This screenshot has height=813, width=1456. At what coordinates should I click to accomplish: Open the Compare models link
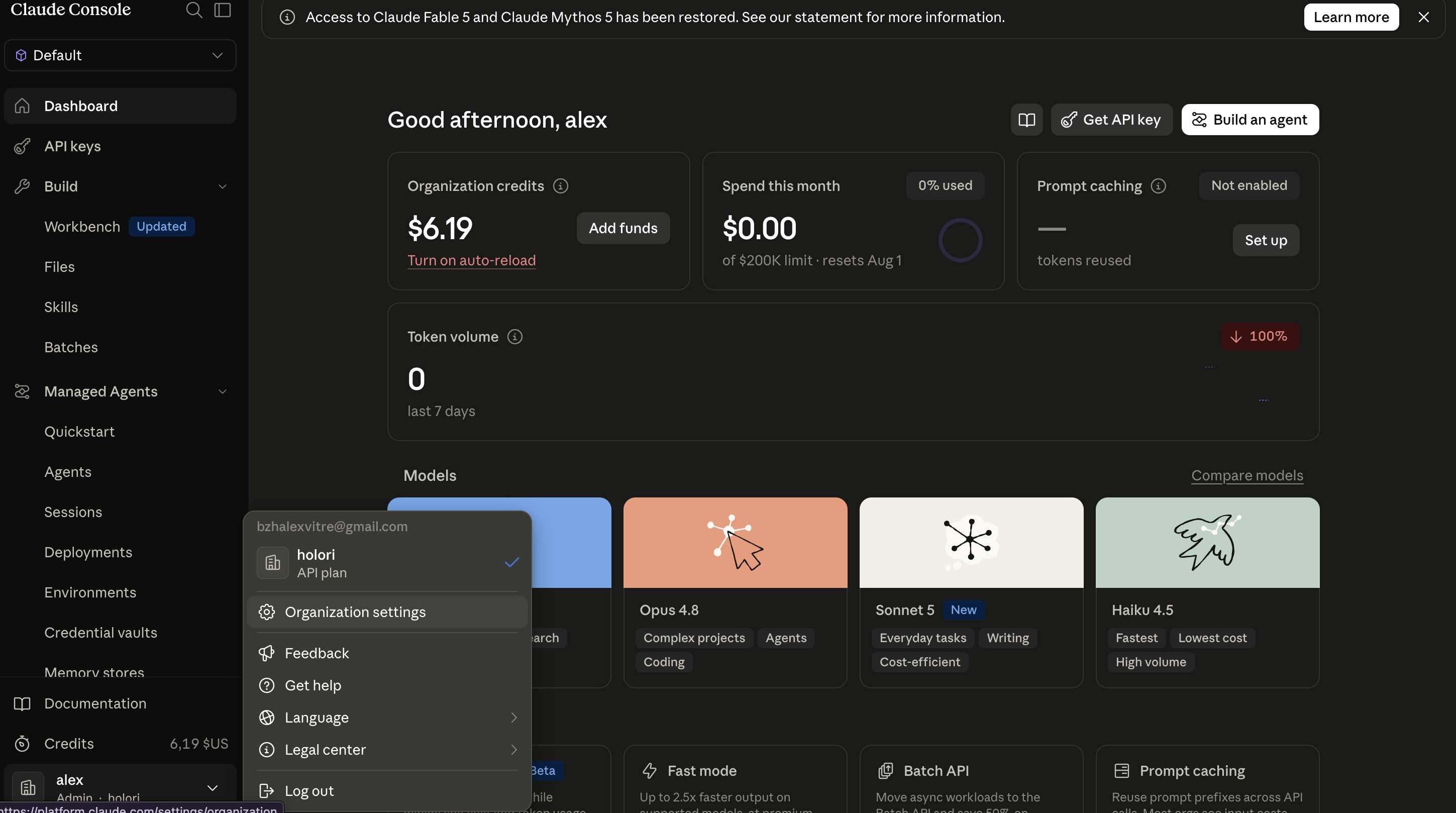[x=1247, y=475]
